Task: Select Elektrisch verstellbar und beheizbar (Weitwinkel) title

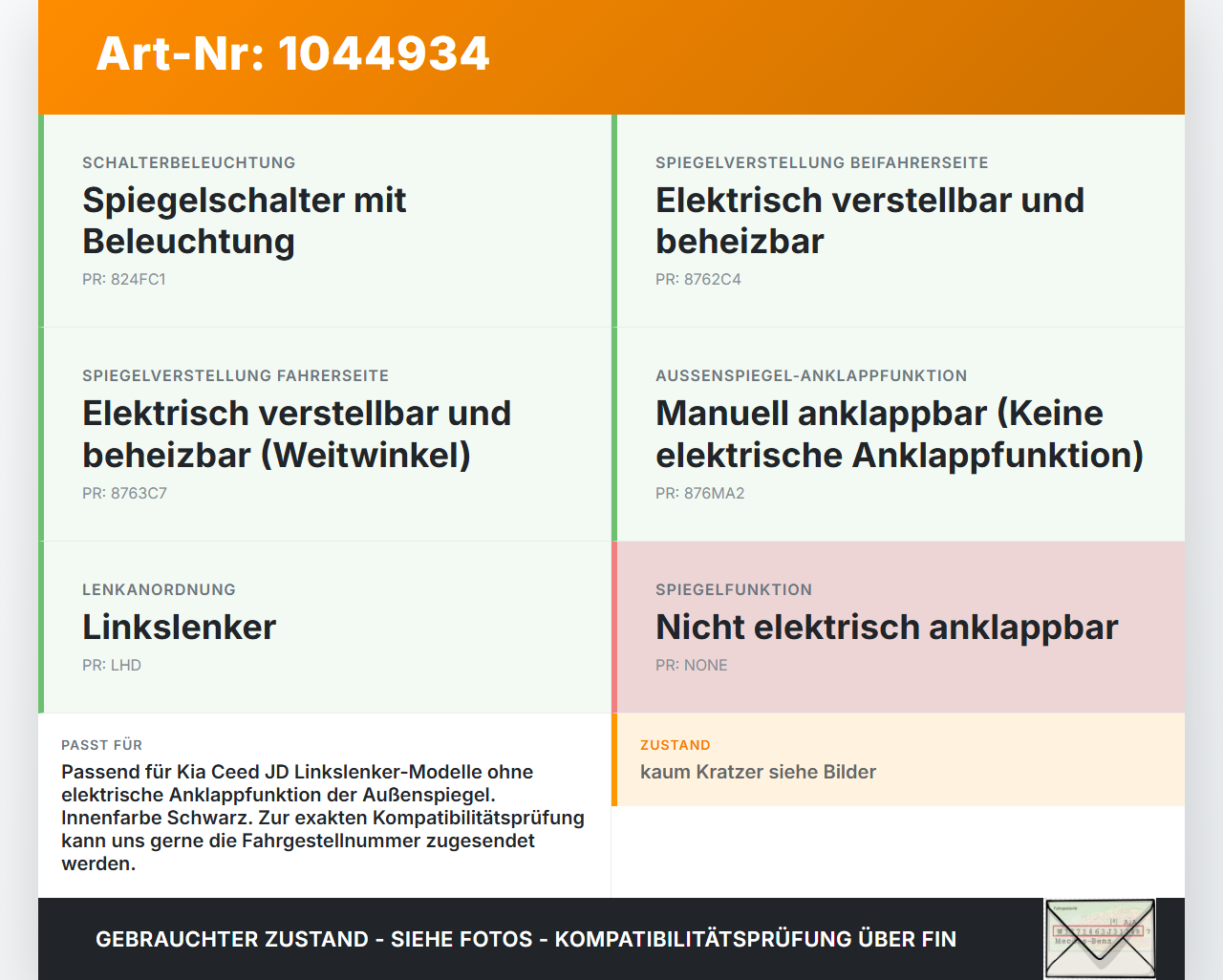Action: [297, 434]
